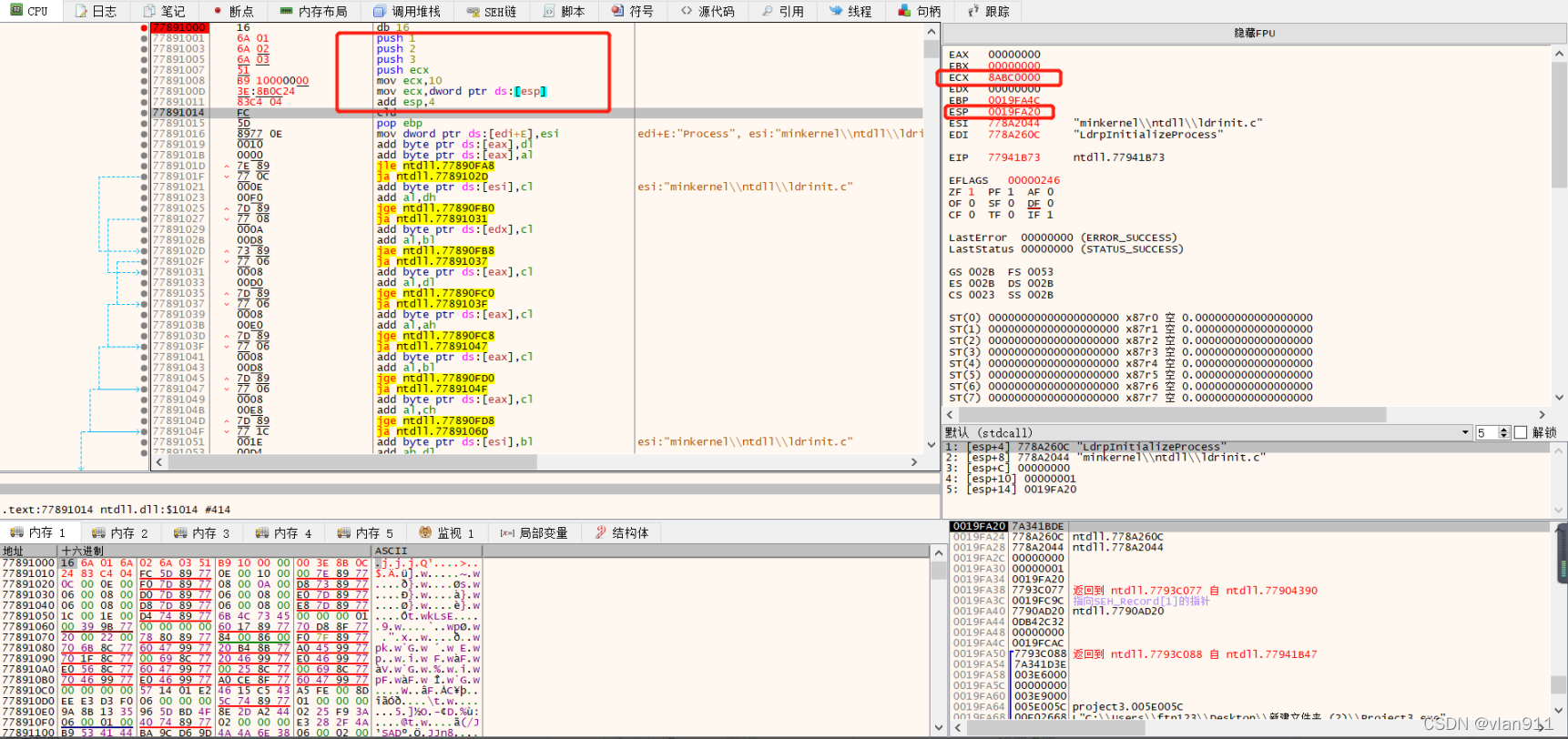Open the 脚本 (script) tab
The height and width of the screenshot is (739, 1568).
pyautogui.click(x=564, y=11)
